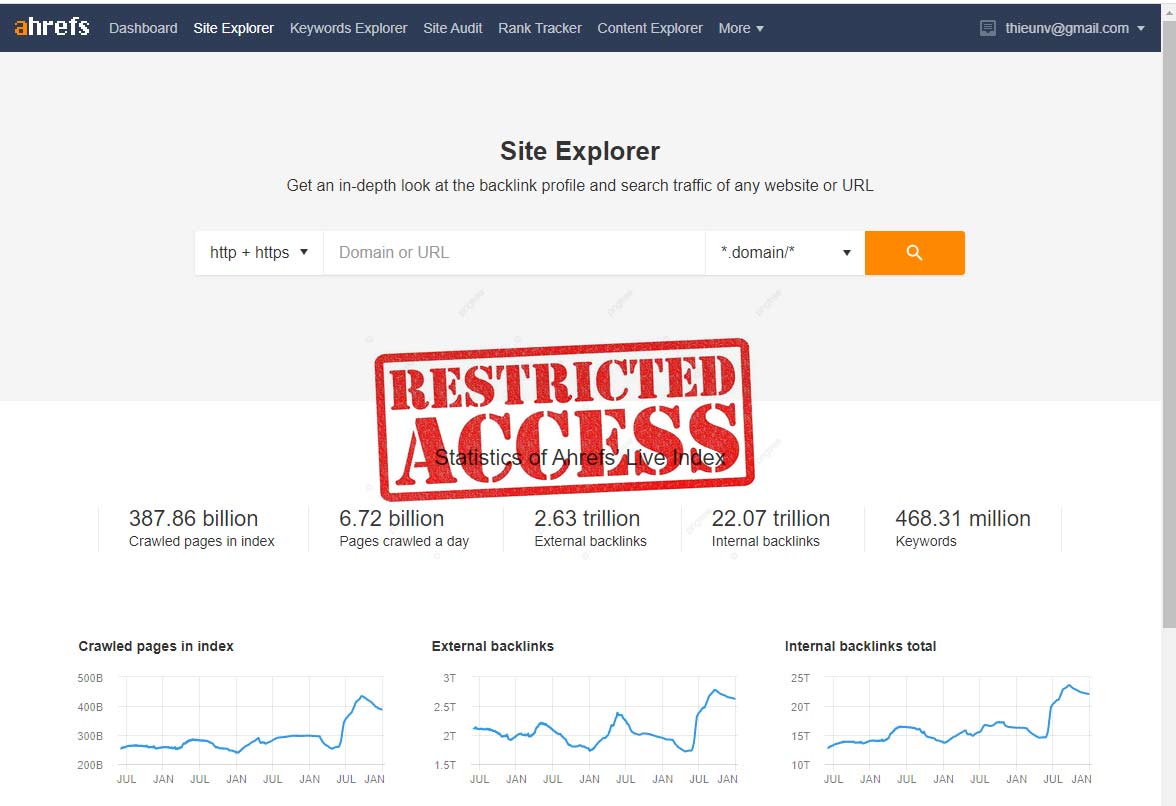Image resolution: width=1176 pixels, height=806 pixels.
Task: Click the Ahrefs logo
Action: click(x=52, y=27)
